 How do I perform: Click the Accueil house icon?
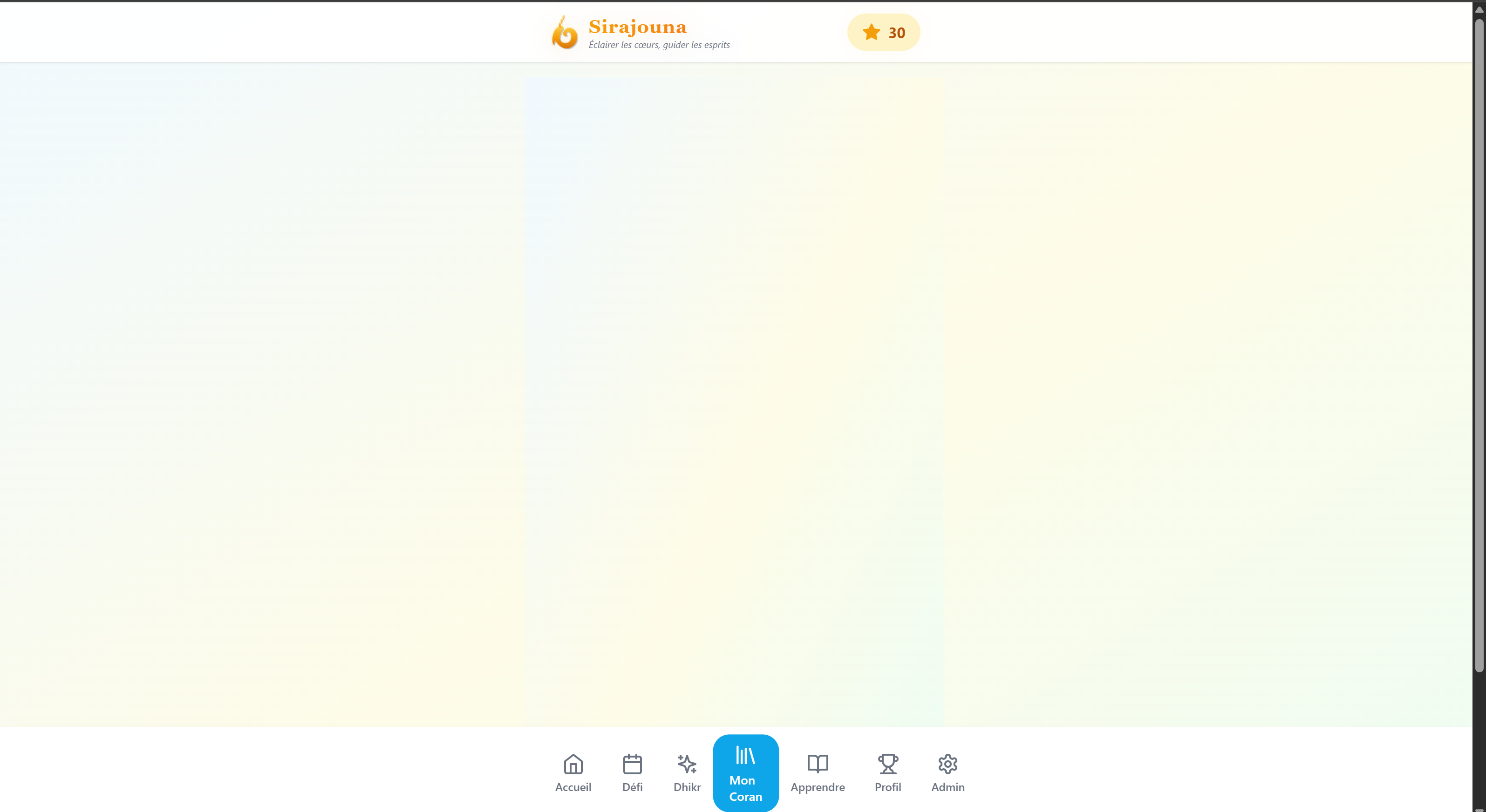573,764
